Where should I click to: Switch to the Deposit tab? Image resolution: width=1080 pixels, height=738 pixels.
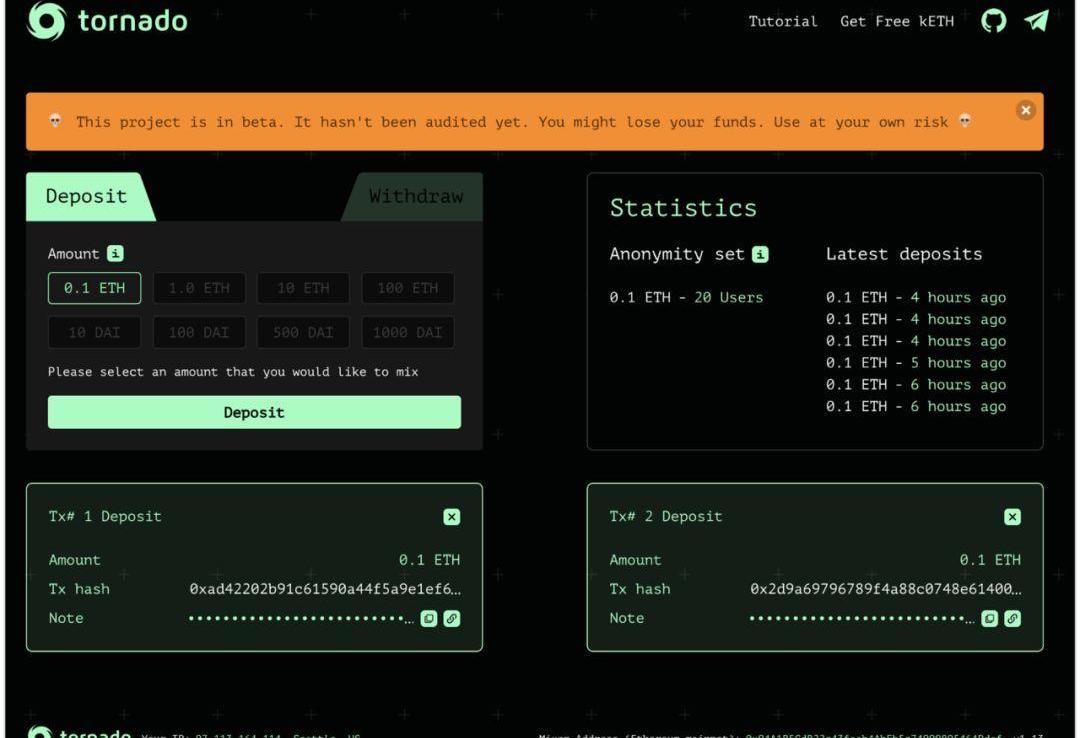click(x=87, y=197)
